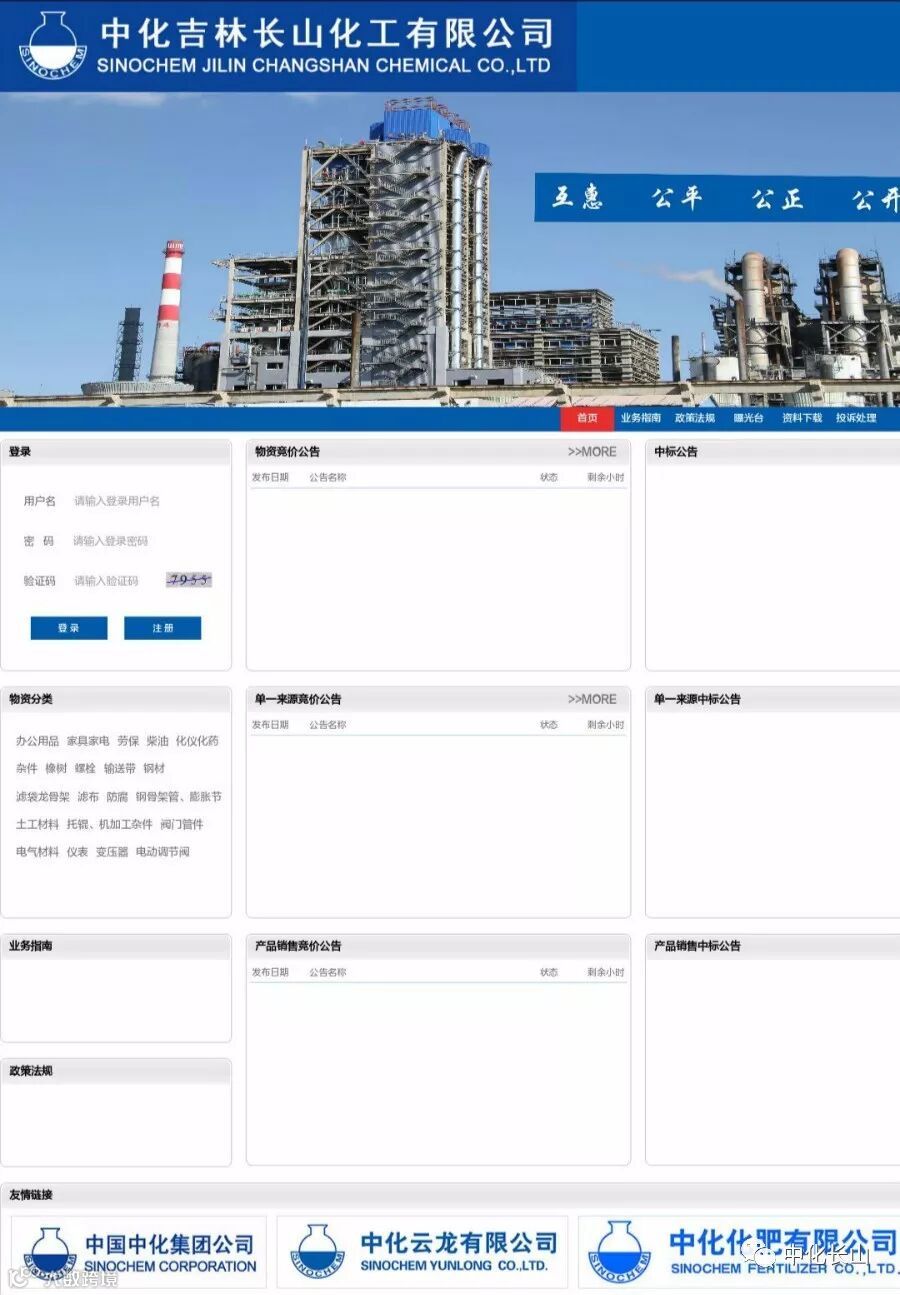Click 状态 column in 产品销售竞价公告 table

tap(549, 972)
